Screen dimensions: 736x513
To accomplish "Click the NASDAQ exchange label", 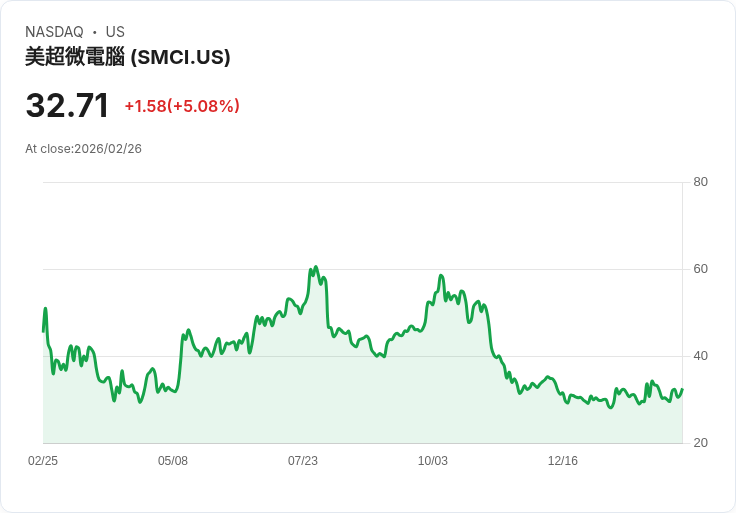I will pos(54,32).
